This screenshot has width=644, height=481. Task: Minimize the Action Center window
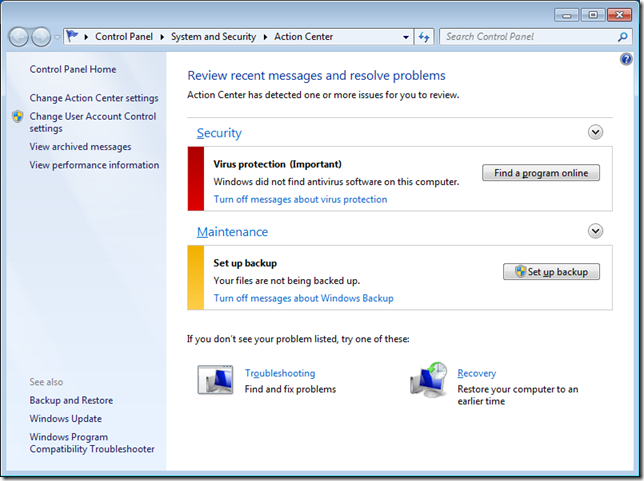point(566,15)
